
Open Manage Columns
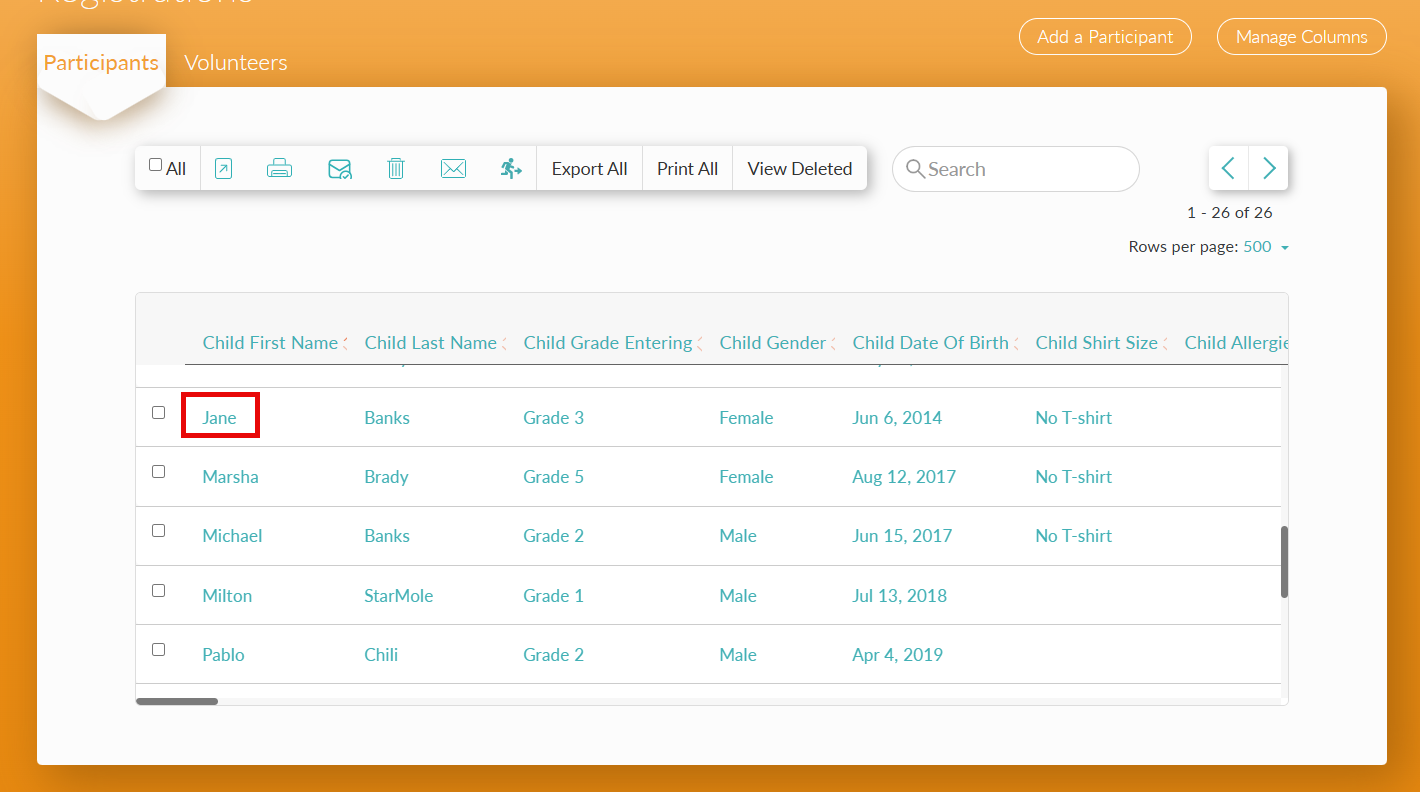[x=1301, y=37]
